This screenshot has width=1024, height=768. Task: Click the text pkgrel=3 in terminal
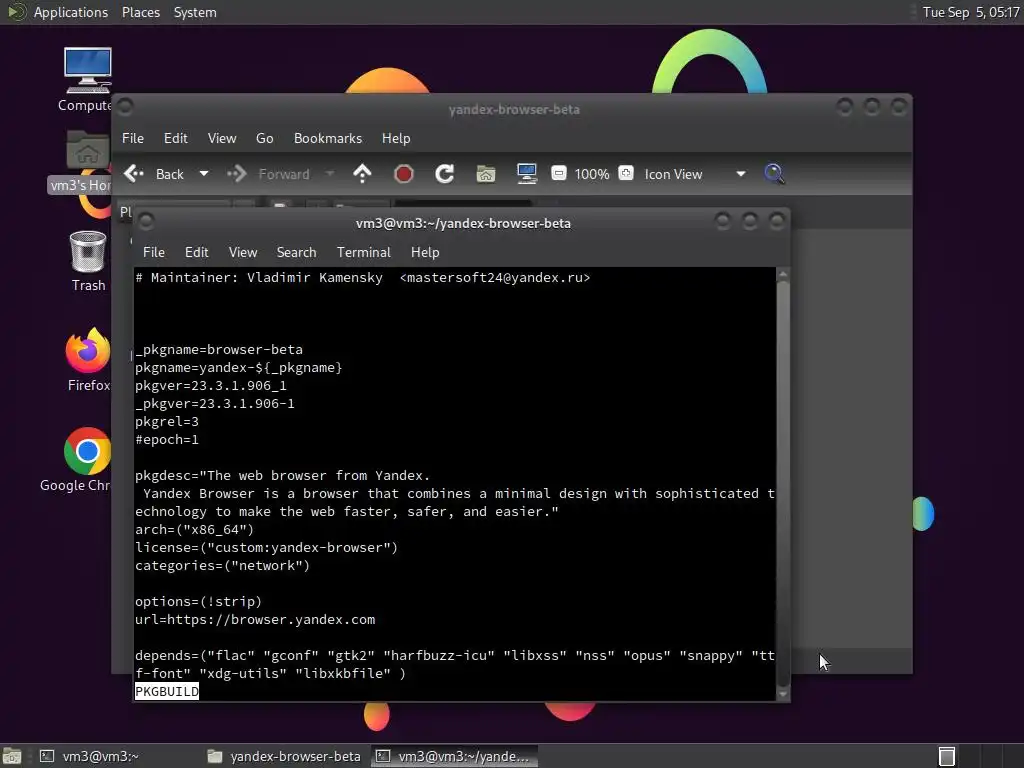click(167, 422)
